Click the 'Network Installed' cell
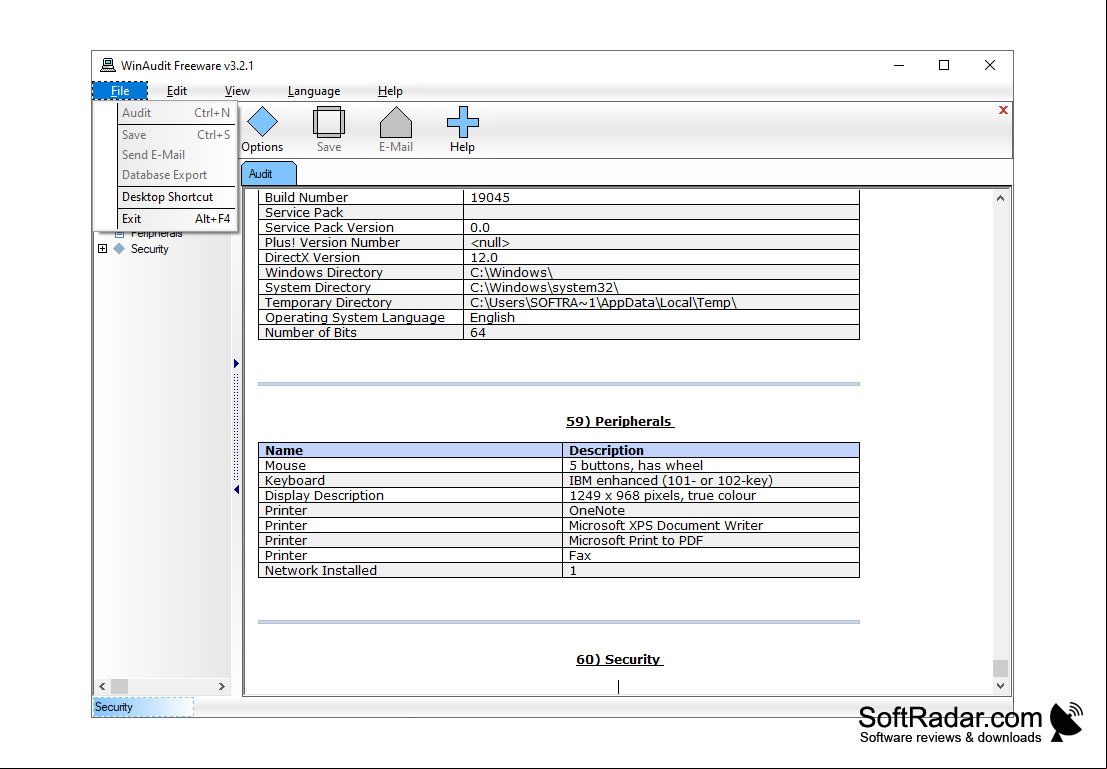This screenshot has height=769, width=1107. 411,571
